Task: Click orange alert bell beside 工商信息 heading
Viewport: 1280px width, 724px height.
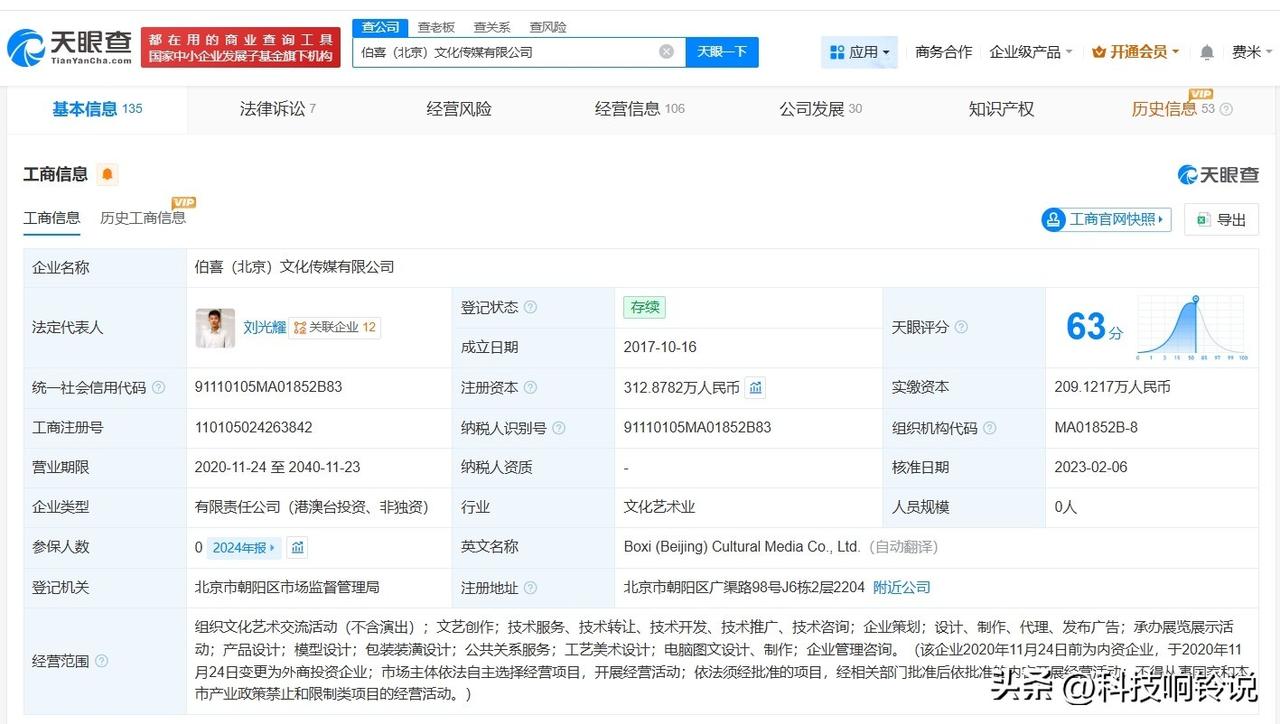Action: pos(107,175)
